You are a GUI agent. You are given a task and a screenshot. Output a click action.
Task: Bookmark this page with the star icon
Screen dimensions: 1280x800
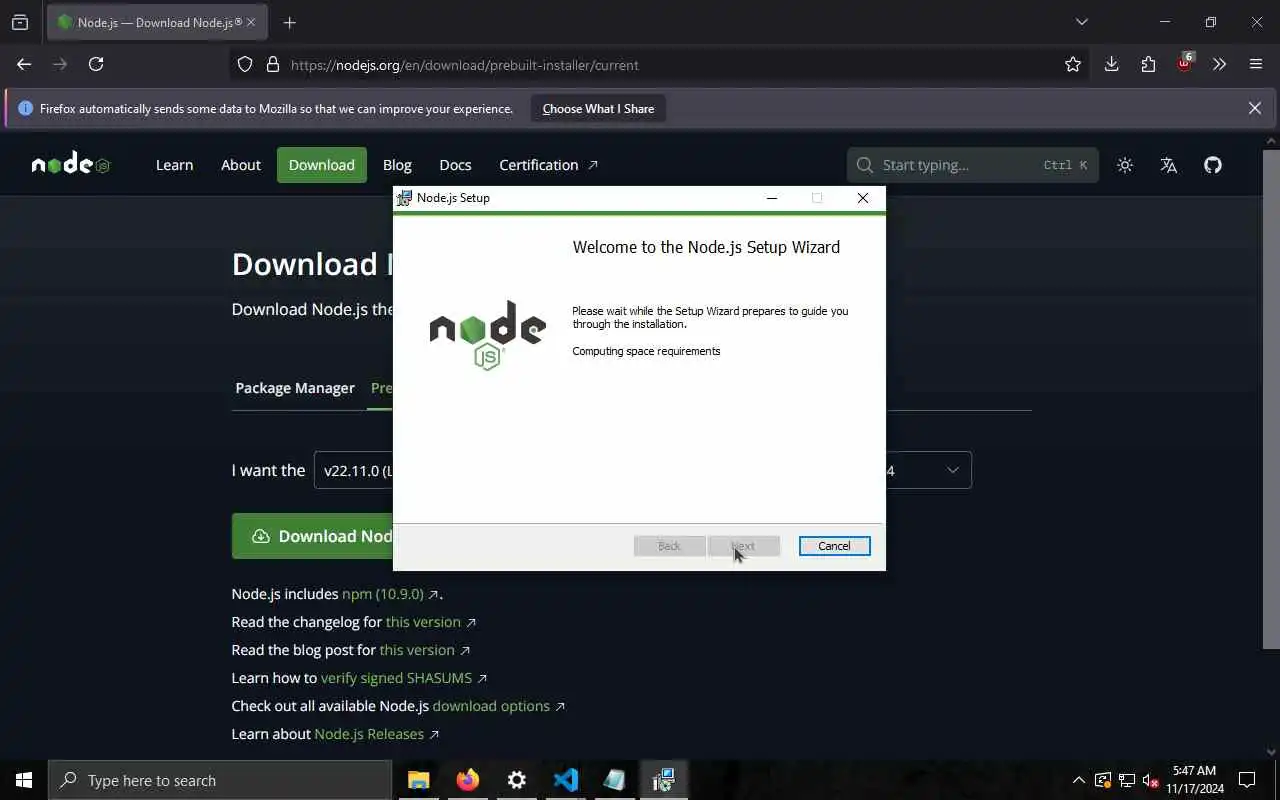click(1073, 64)
